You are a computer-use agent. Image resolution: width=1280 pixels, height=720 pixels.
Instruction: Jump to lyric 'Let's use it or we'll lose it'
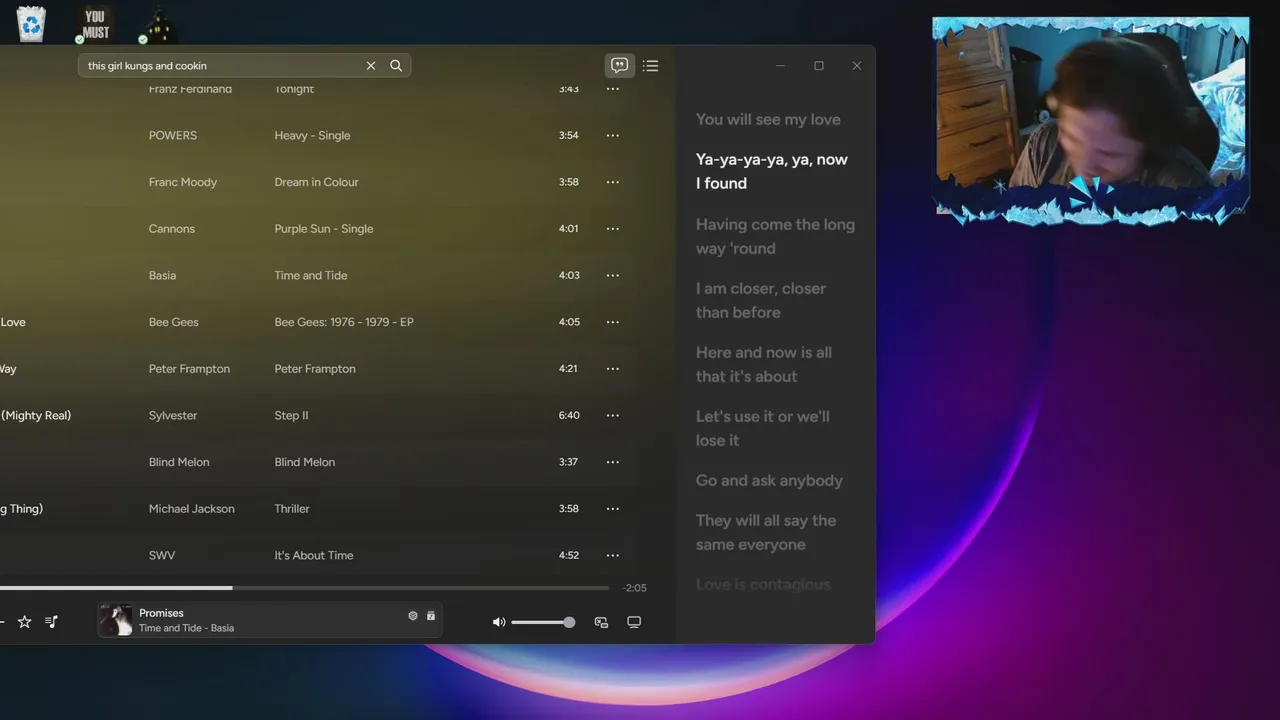[x=763, y=428]
